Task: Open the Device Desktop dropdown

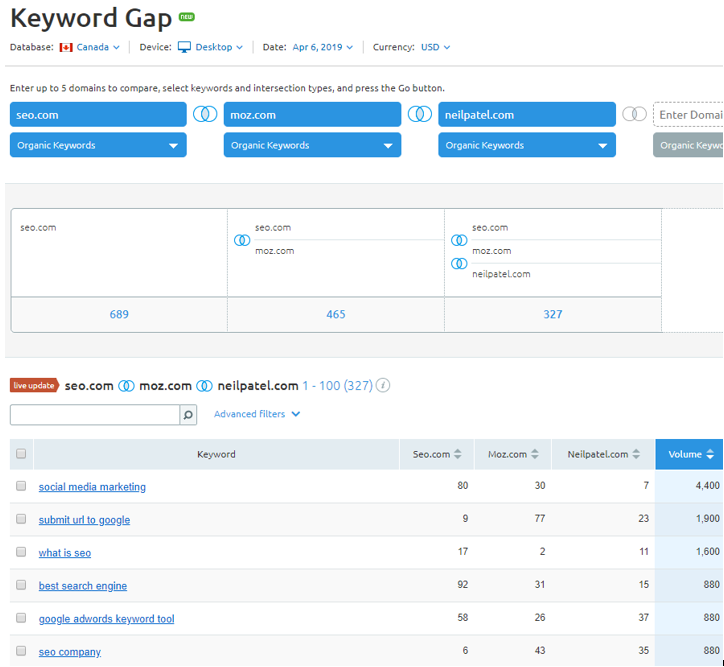Action: 219,47
